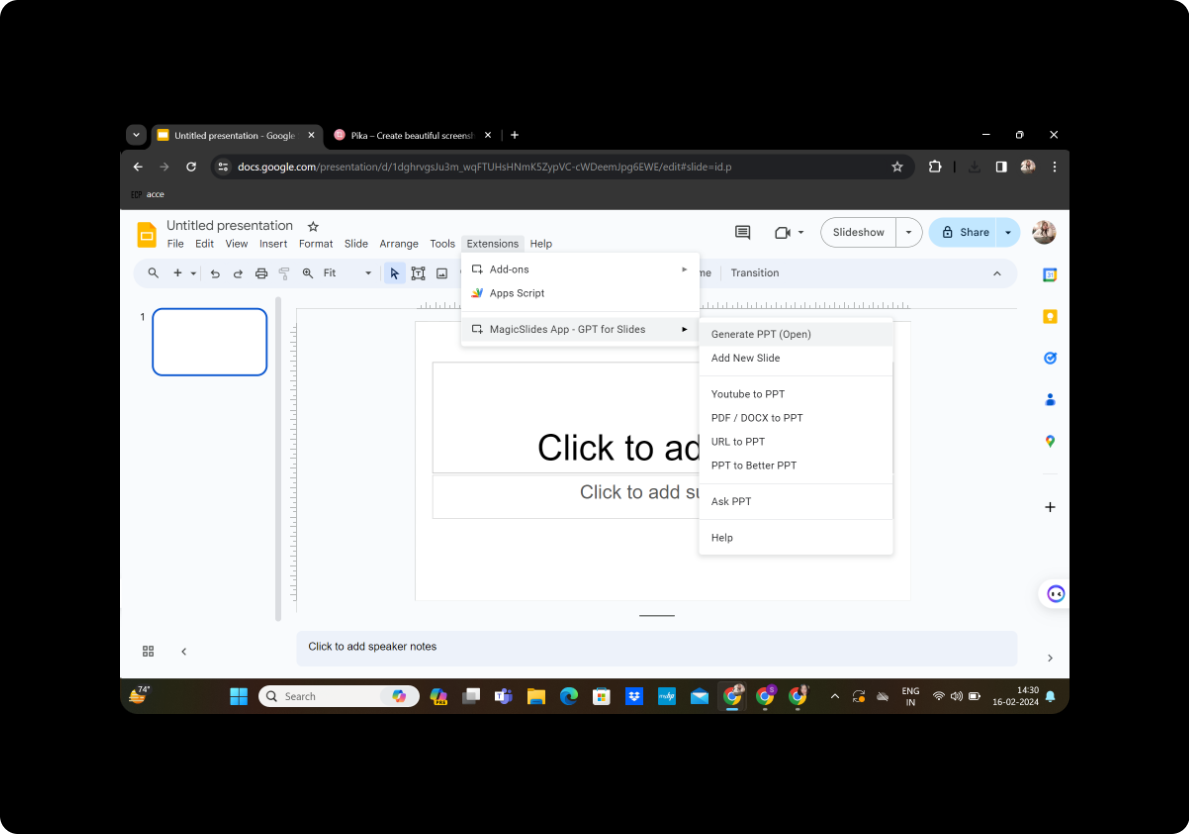Click the floating assistant bubble icon

pos(1055,594)
